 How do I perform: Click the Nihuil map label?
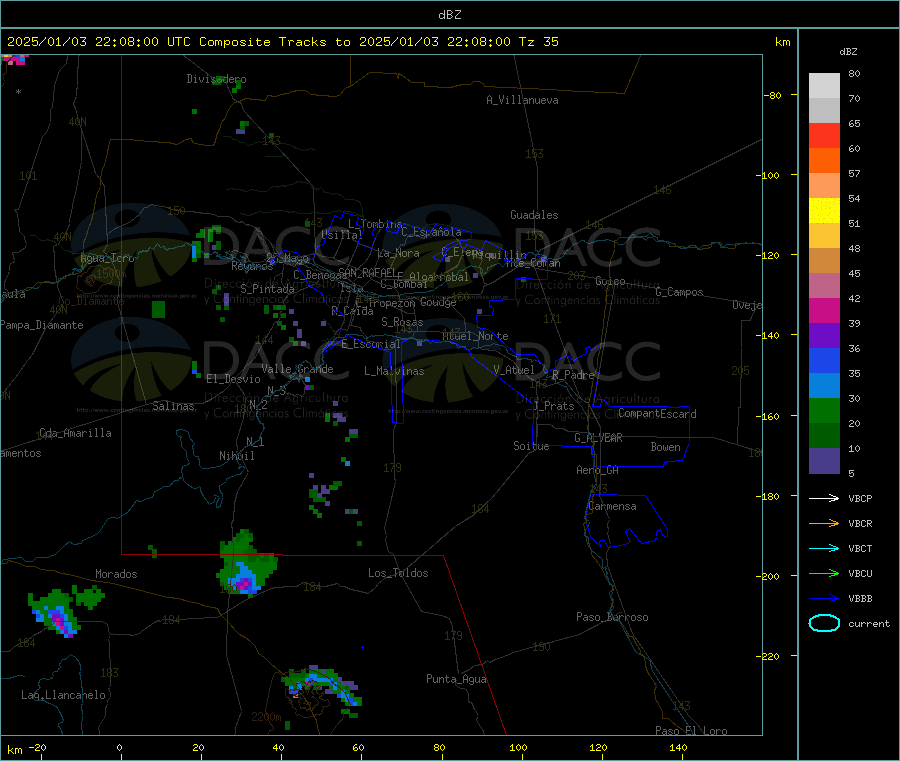pyautogui.click(x=236, y=456)
